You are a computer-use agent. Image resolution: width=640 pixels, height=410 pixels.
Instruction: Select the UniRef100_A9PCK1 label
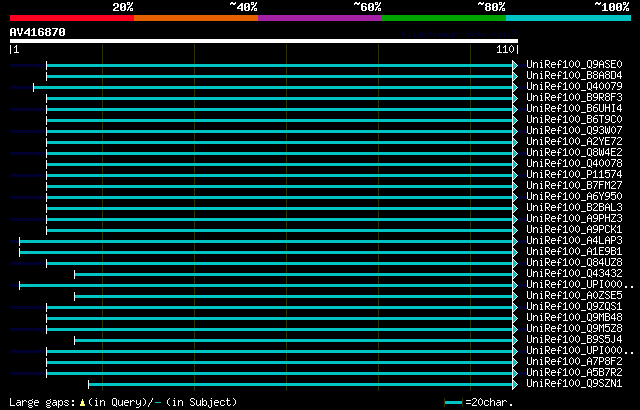574,230
